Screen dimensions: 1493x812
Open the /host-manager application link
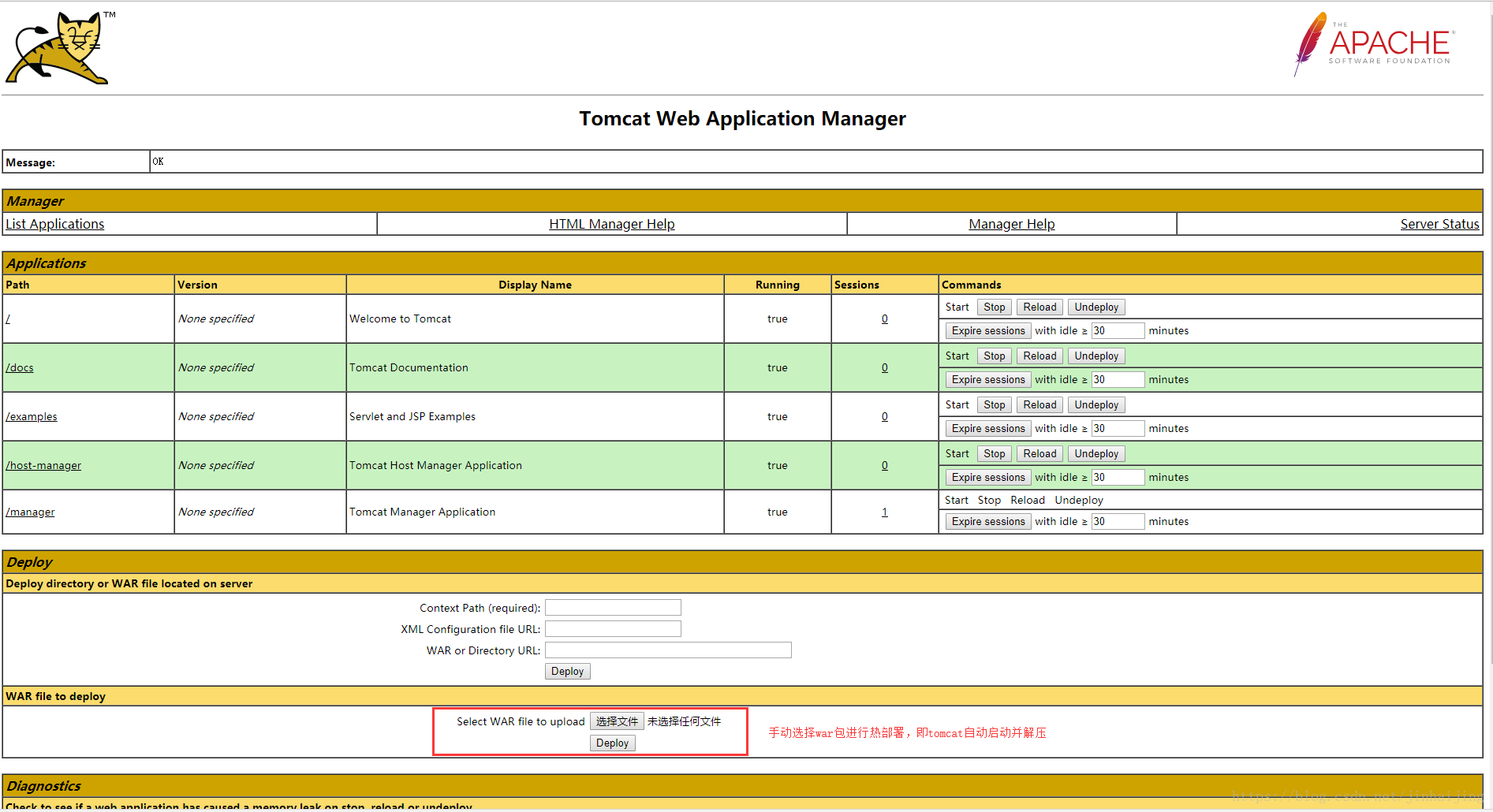(43, 465)
